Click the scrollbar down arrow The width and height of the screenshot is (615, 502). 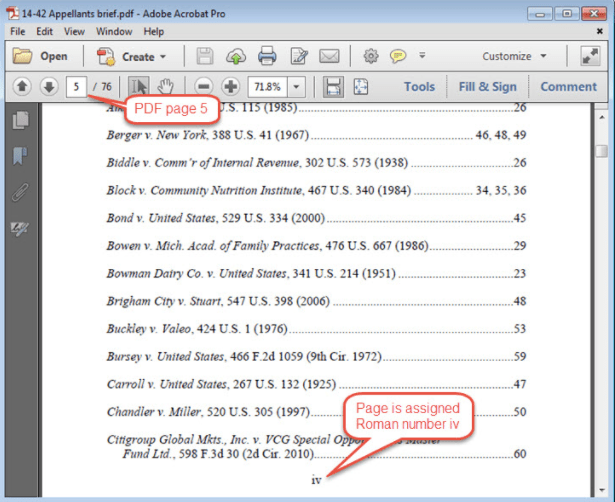tap(602, 490)
